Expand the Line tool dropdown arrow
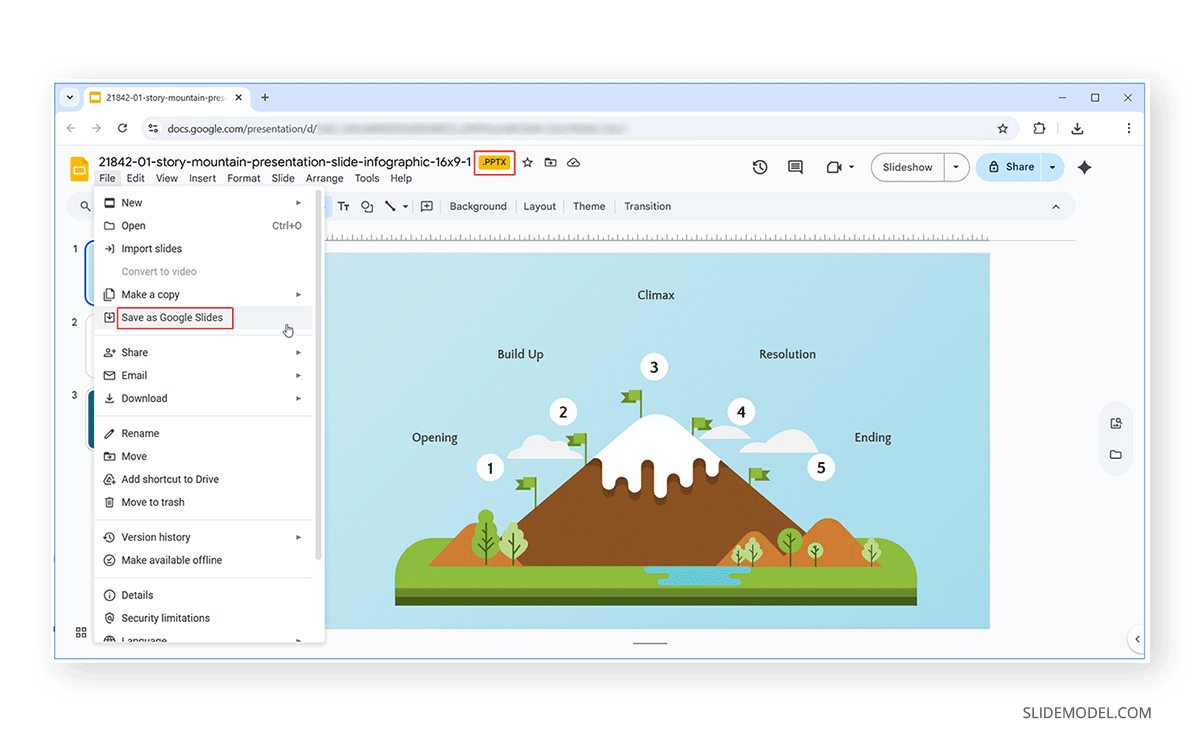The image size is (1200, 743). [404, 206]
